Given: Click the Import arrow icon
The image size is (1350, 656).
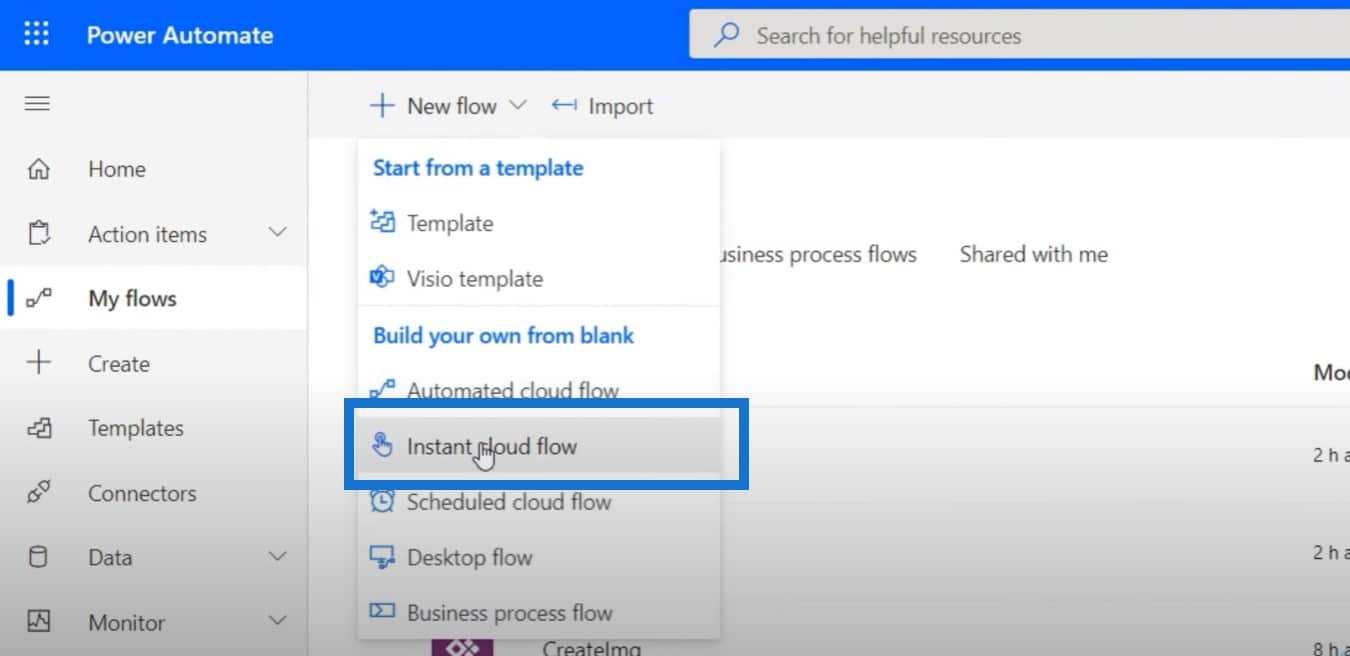Looking at the screenshot, I should (565, 106).
